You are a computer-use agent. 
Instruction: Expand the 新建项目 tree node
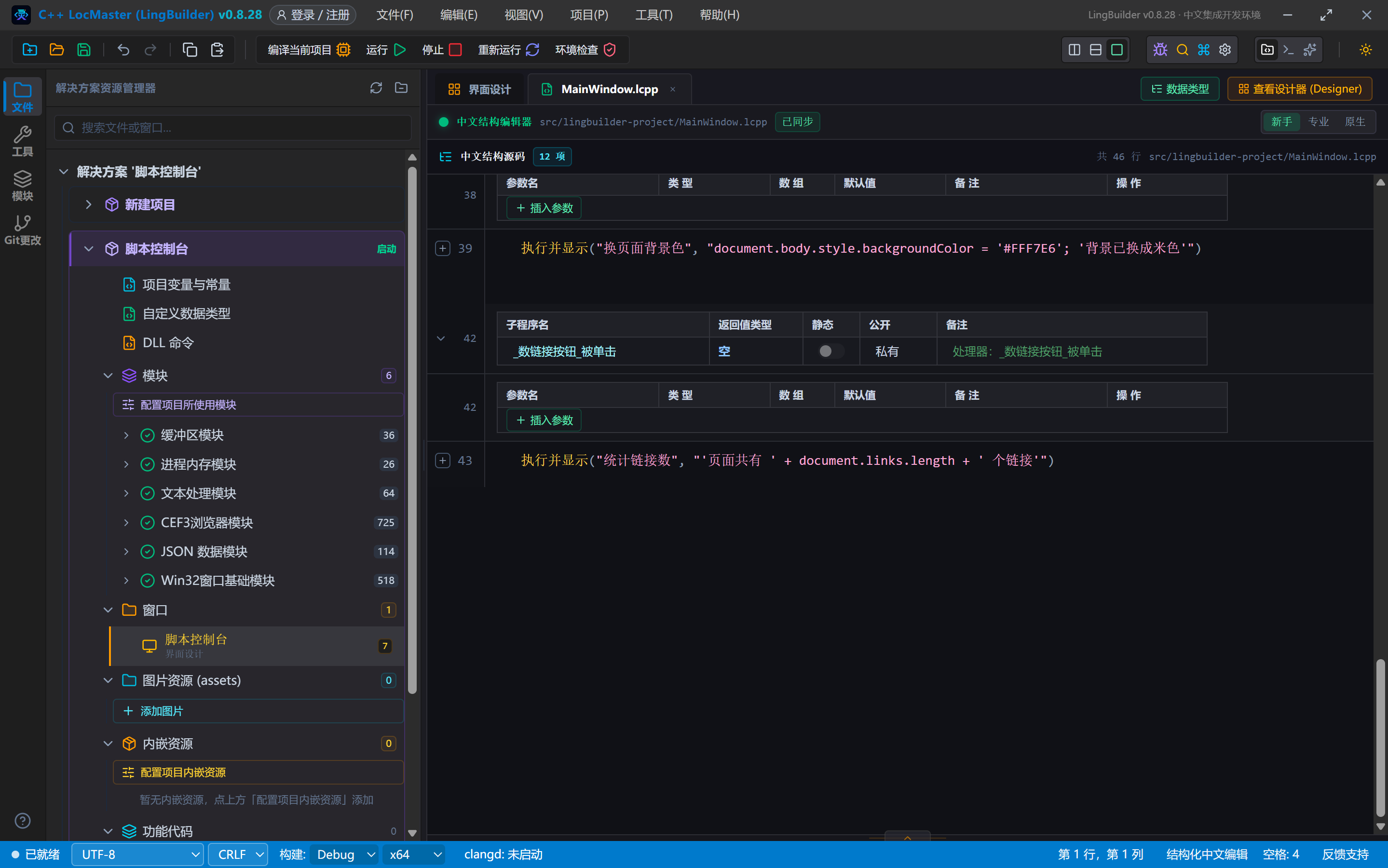click(x=88, y=204)
